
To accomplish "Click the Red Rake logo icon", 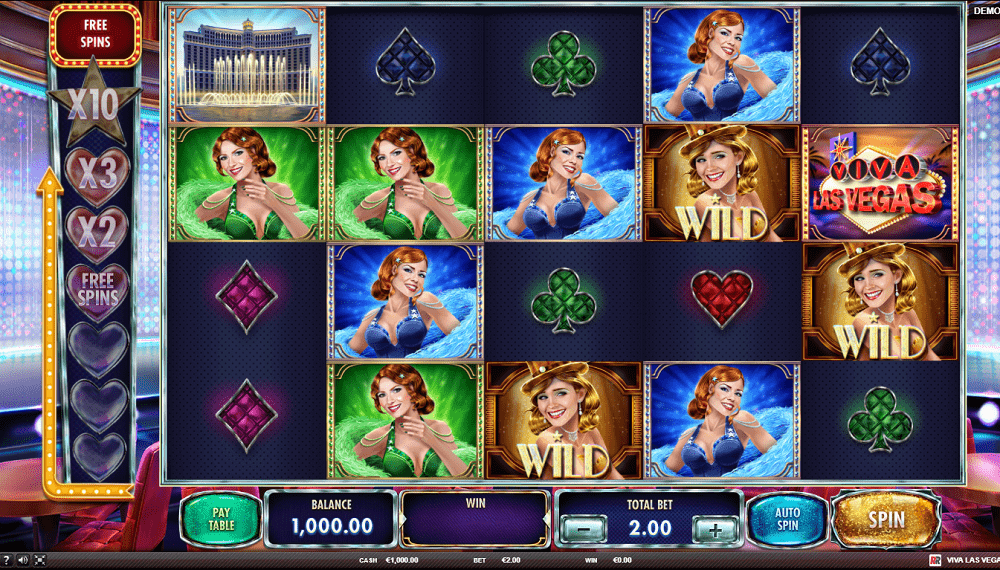I will [x=935, y=560].
